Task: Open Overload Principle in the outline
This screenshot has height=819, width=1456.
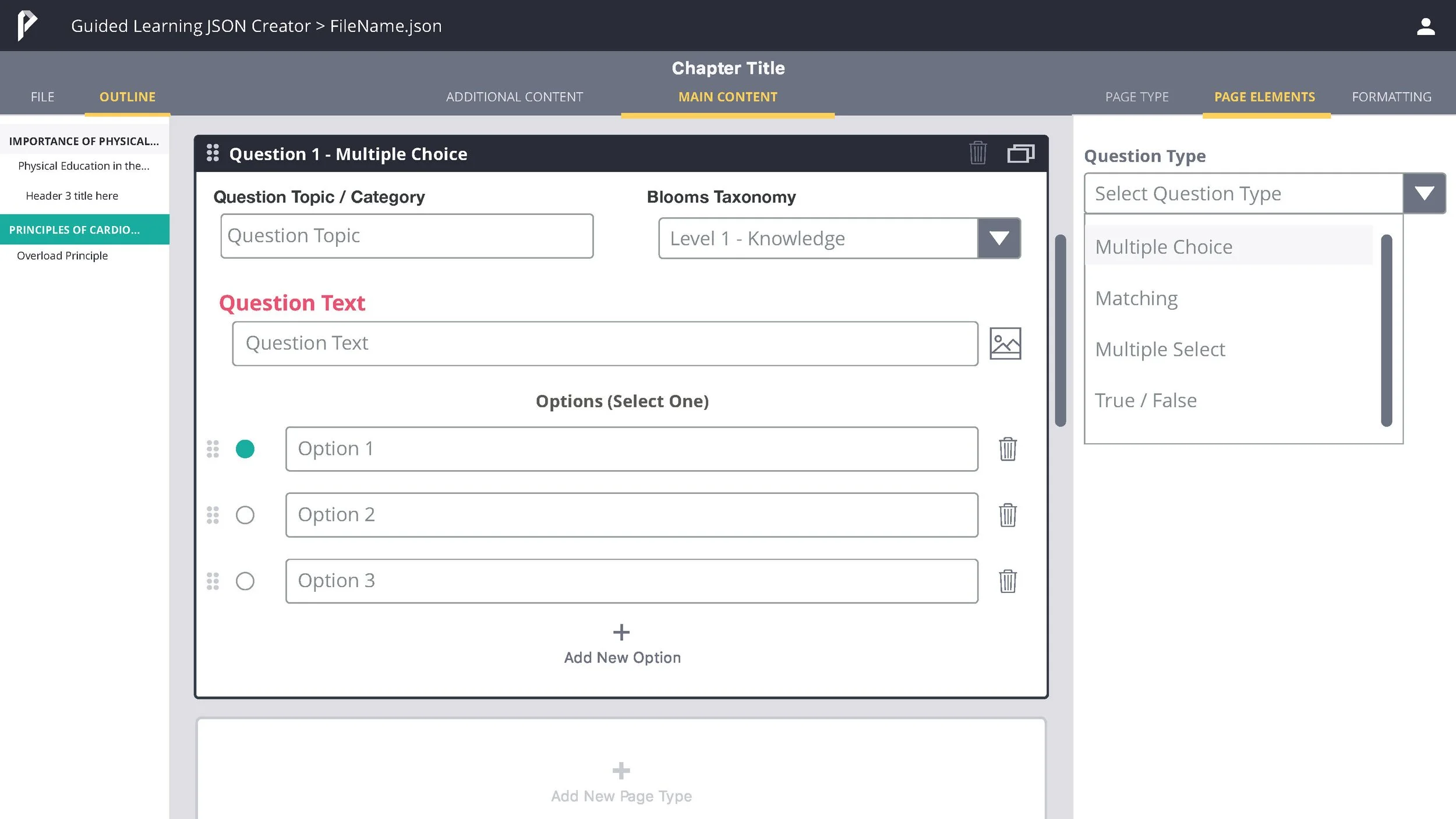Action: (62, 256)
